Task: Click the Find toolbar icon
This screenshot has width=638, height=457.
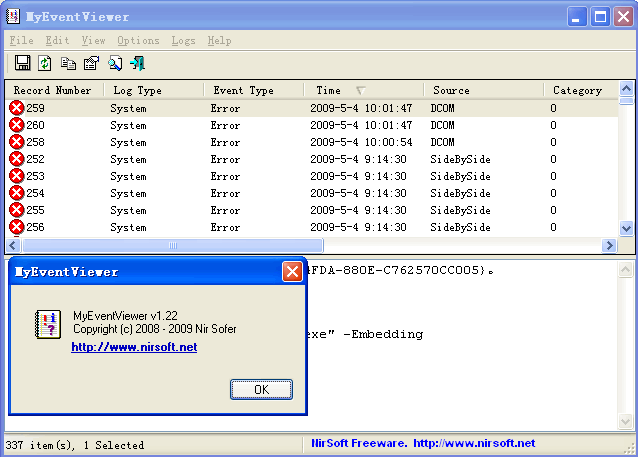Action: pos(115,63)
